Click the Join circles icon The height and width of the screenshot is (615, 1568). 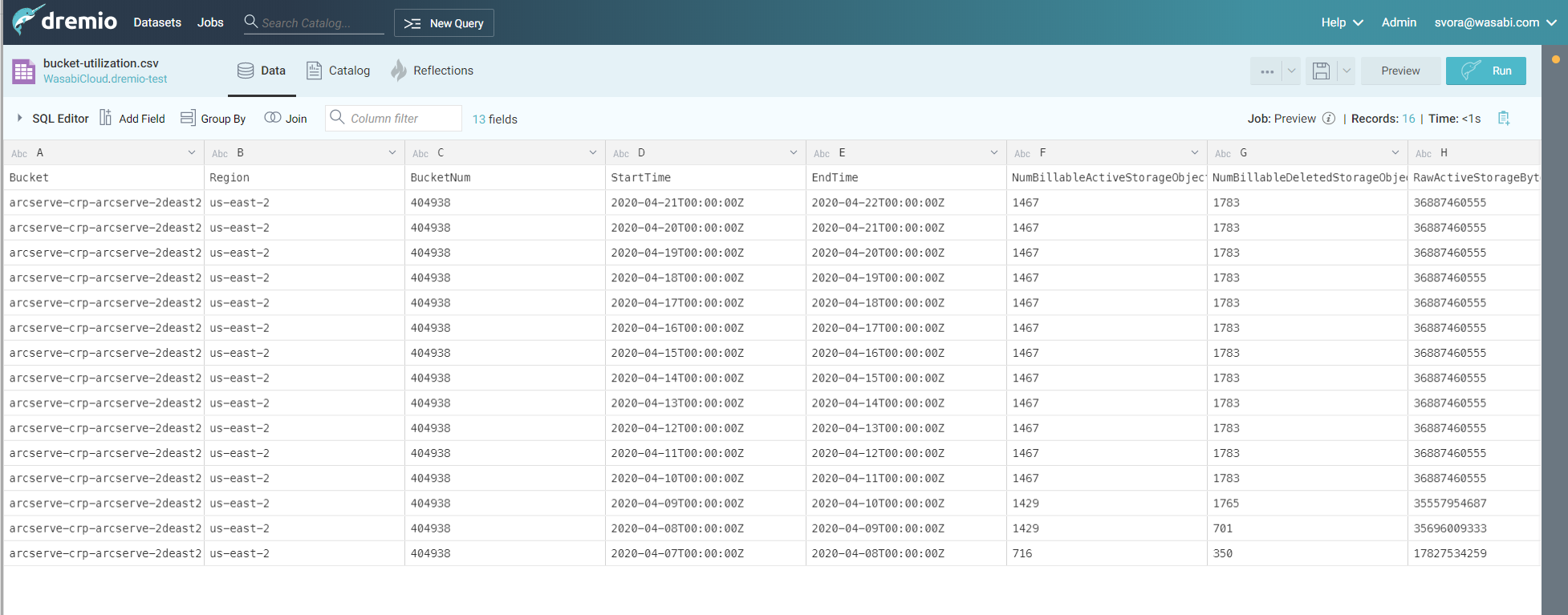pyautogui.click(x=273, y=118)
